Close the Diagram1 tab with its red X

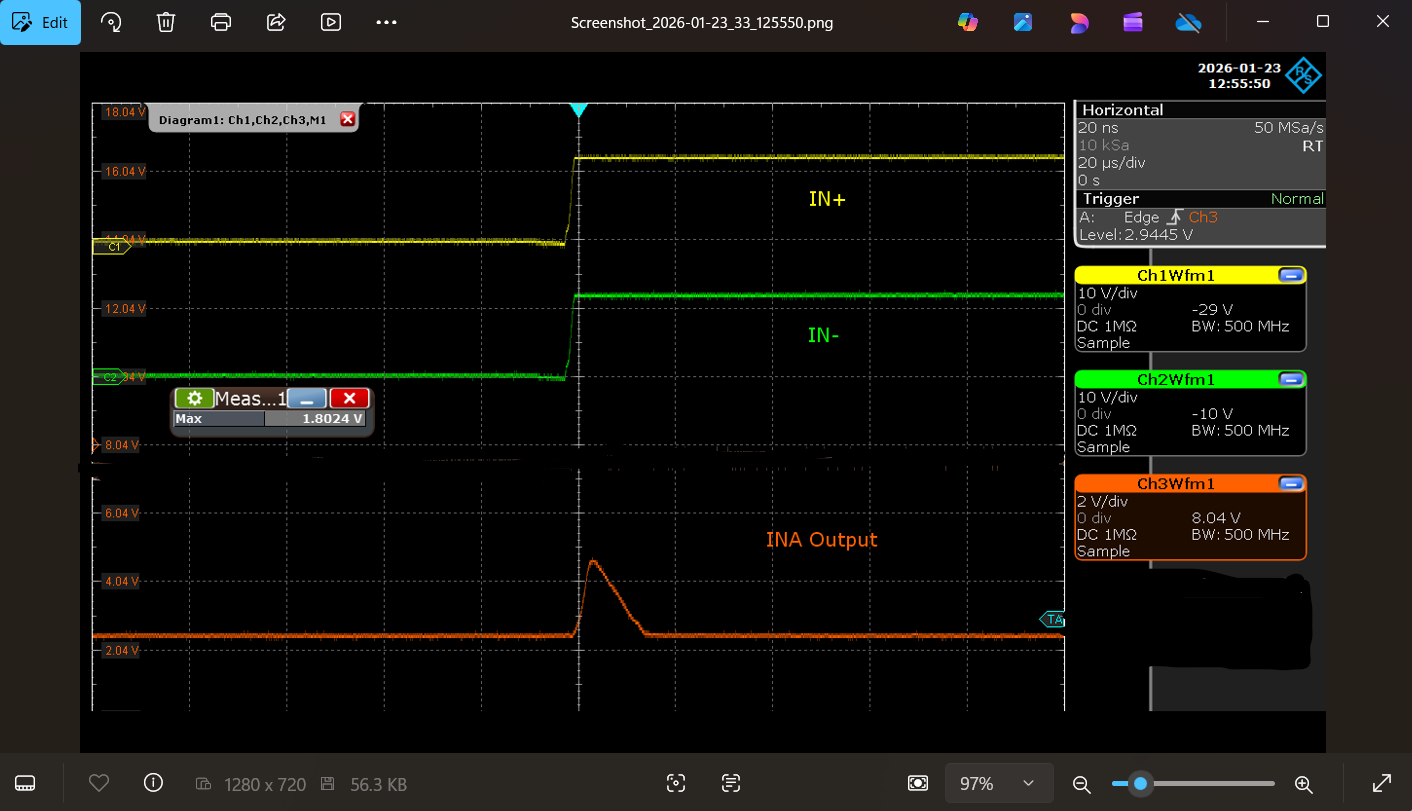point(347,119)
